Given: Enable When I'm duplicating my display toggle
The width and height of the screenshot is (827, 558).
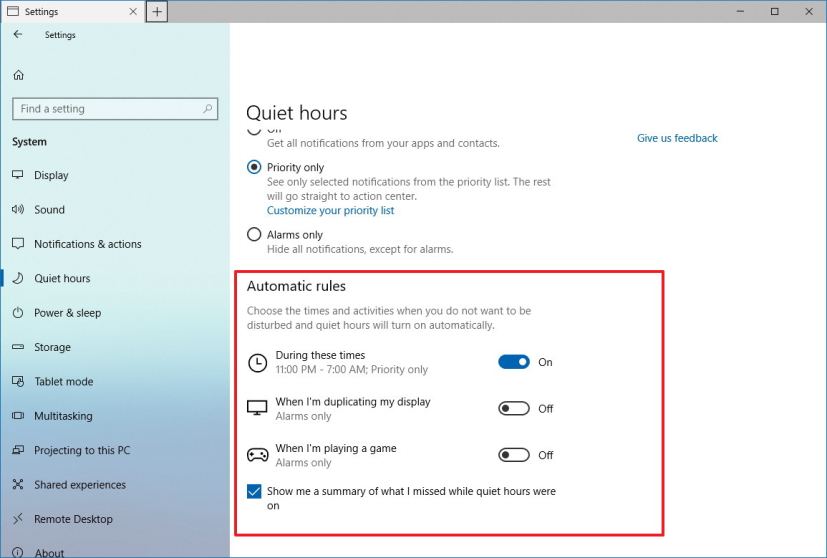Looking at the screenshot, I should point(514,408).
